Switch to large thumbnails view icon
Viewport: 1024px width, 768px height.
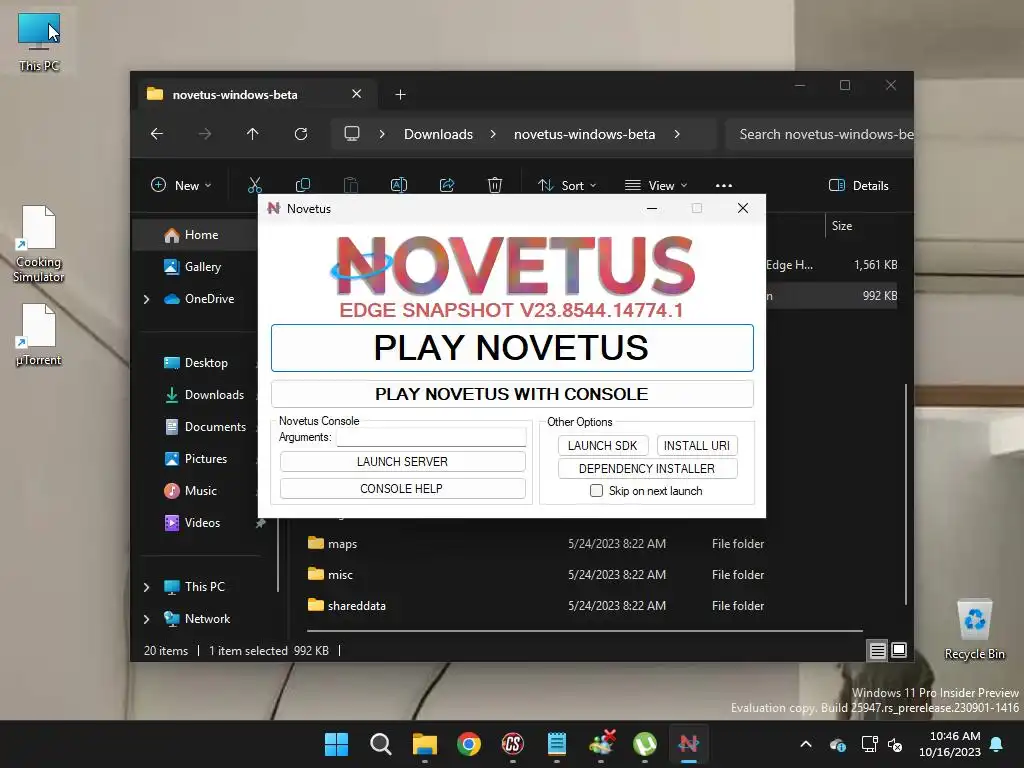pos(899,650)
